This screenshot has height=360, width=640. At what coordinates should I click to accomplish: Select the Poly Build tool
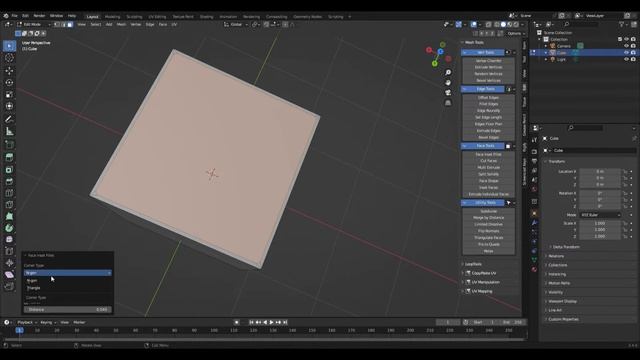pyautogui.click(x=9, y=216)
